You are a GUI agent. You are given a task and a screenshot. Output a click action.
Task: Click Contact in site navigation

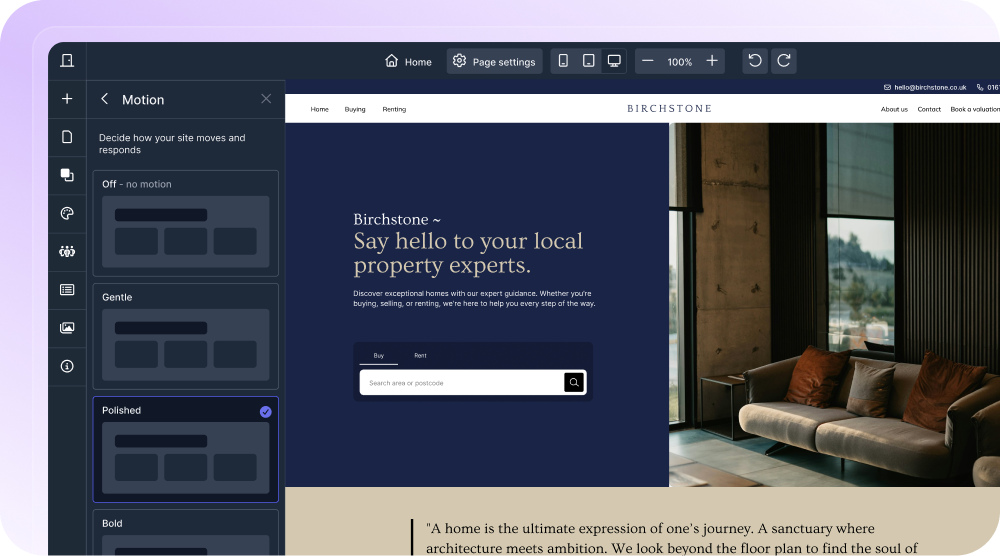pos(929,110)
